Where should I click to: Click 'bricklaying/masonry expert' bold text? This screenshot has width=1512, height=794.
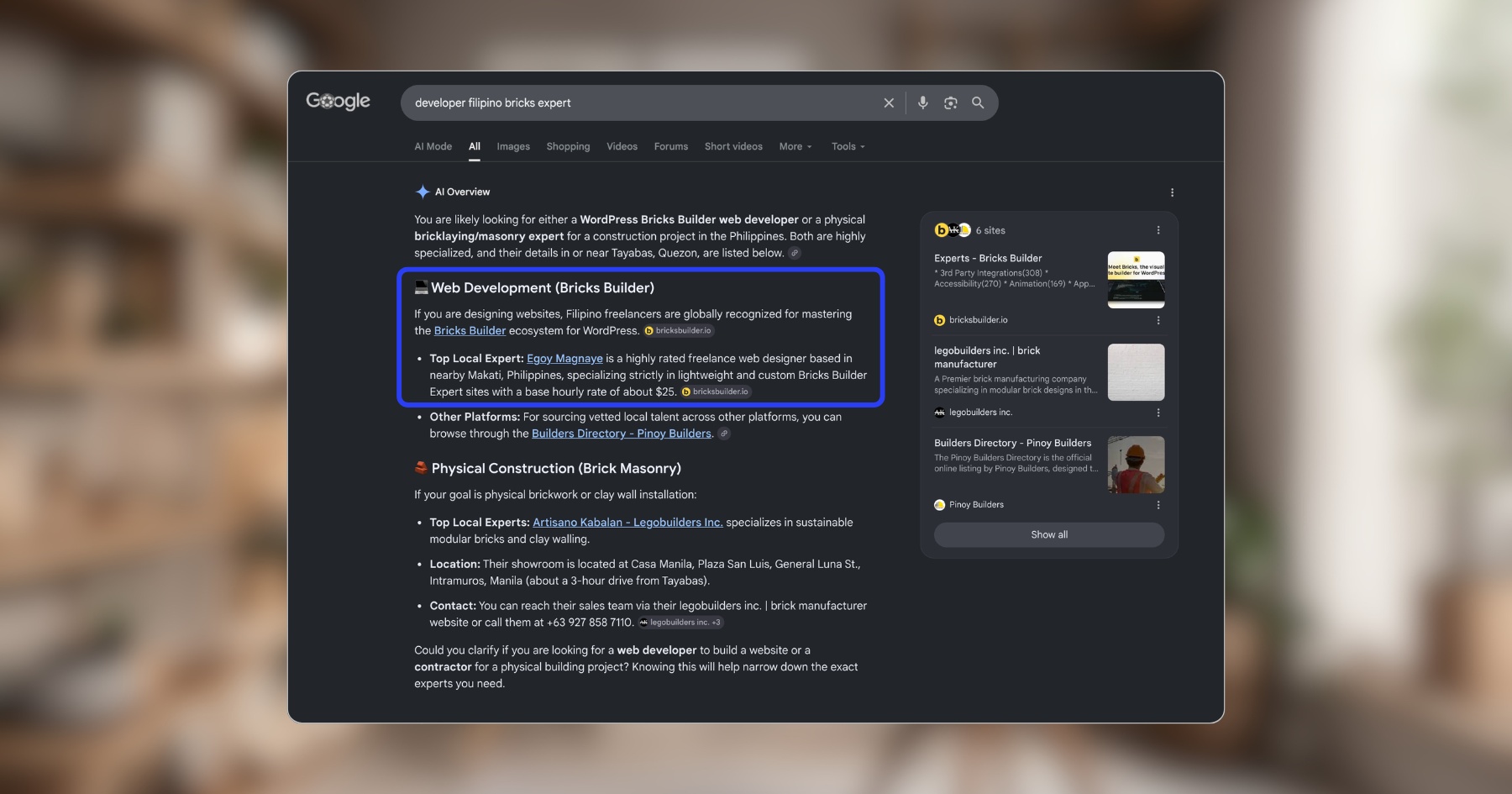pos(489,236)
